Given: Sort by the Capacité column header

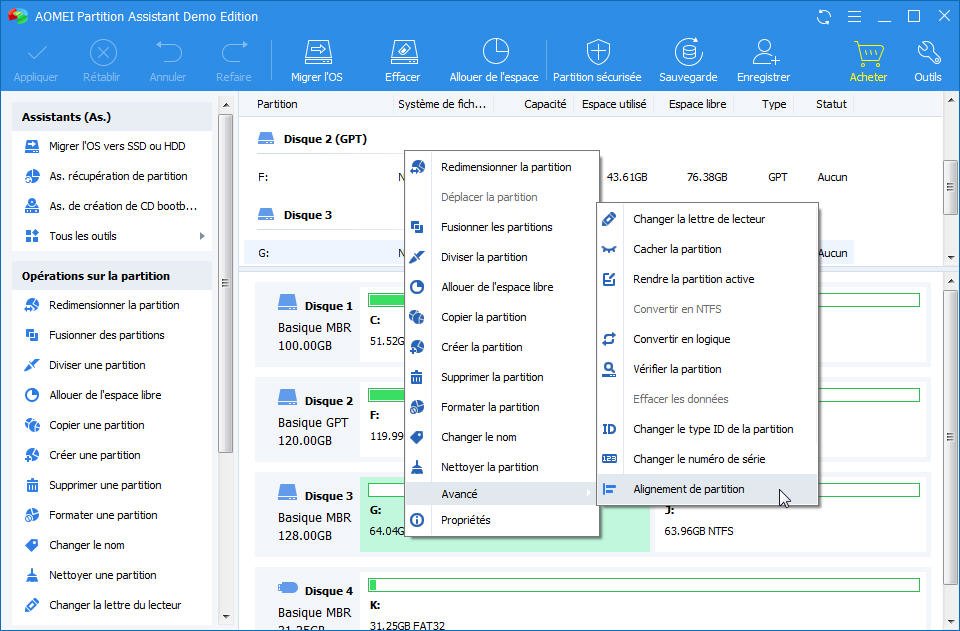Looking at the screenshot, I should [545, 105].
